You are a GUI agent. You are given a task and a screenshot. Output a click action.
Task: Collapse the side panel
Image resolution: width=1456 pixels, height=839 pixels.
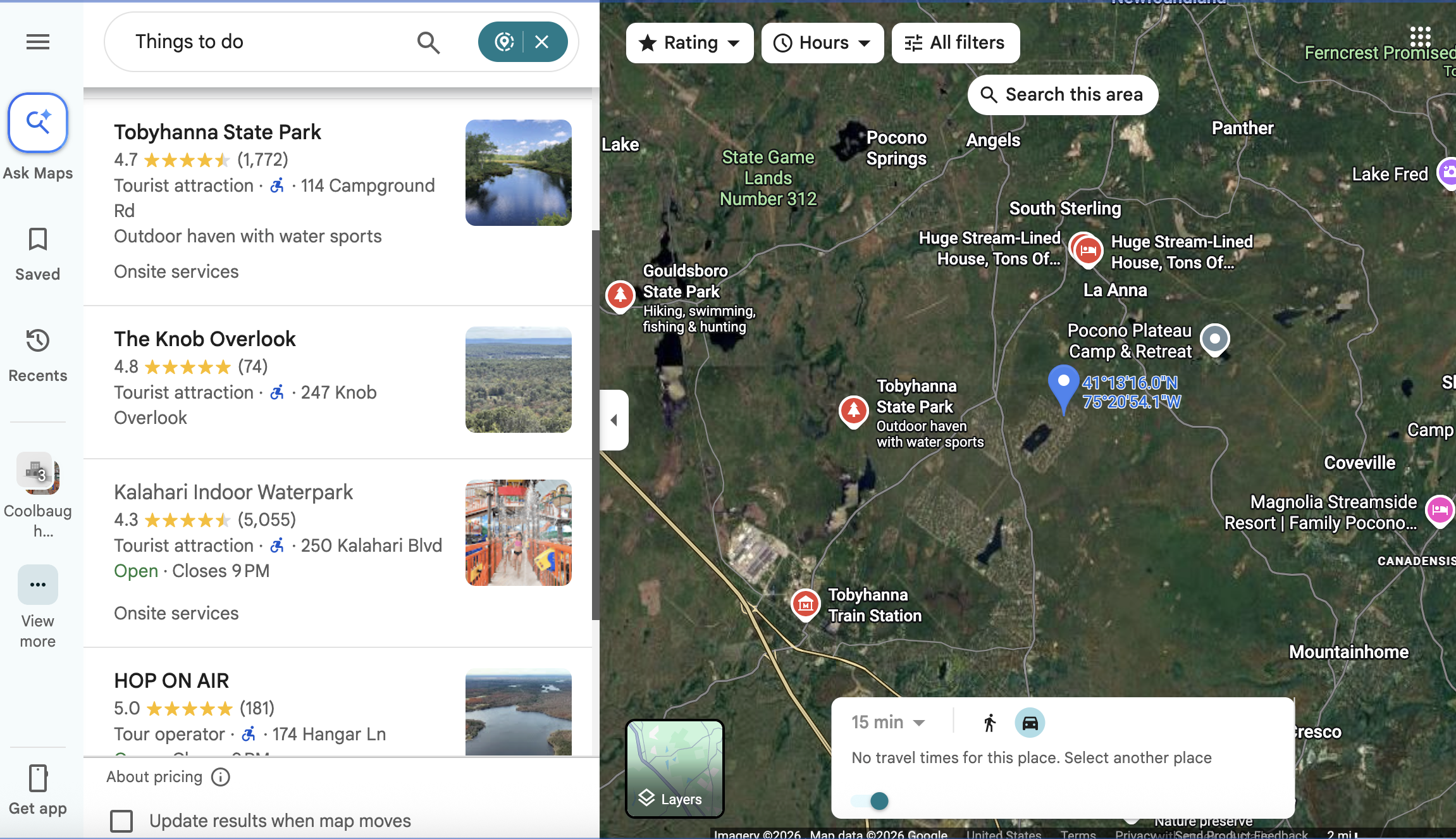pos(614,420)
